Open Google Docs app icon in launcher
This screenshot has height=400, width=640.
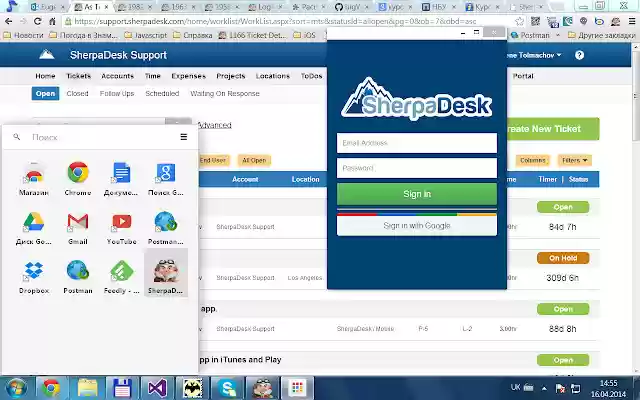coord(121,178)
